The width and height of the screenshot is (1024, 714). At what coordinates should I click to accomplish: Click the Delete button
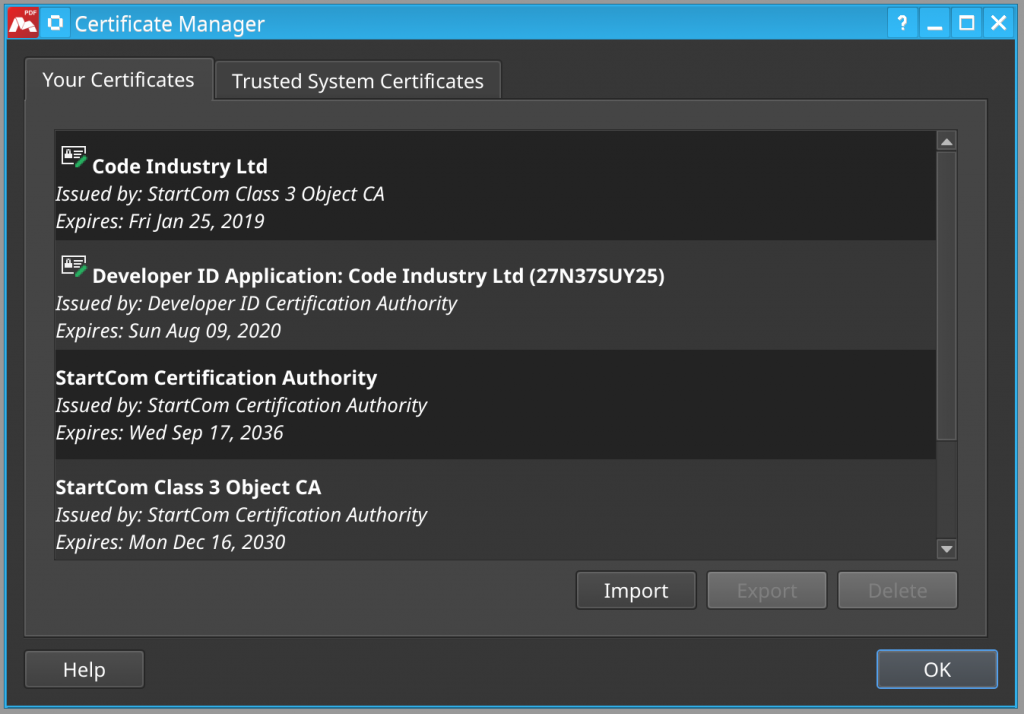pyautogui.click(x=897, y=591)
